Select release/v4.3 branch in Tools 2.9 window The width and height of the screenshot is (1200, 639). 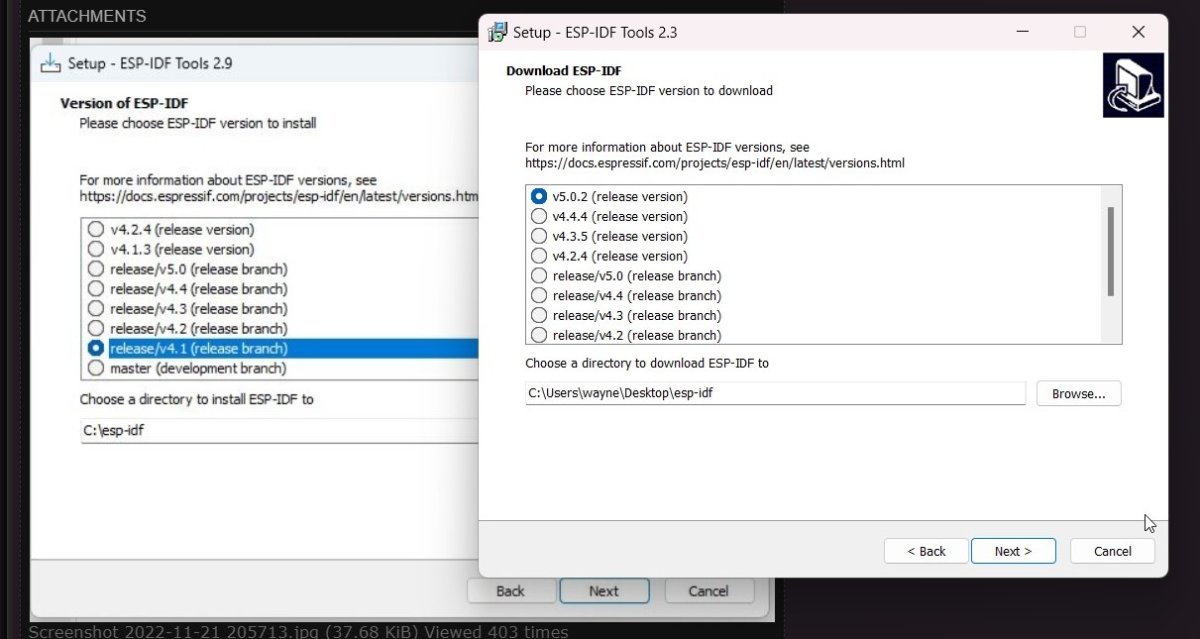click(96, 309)
